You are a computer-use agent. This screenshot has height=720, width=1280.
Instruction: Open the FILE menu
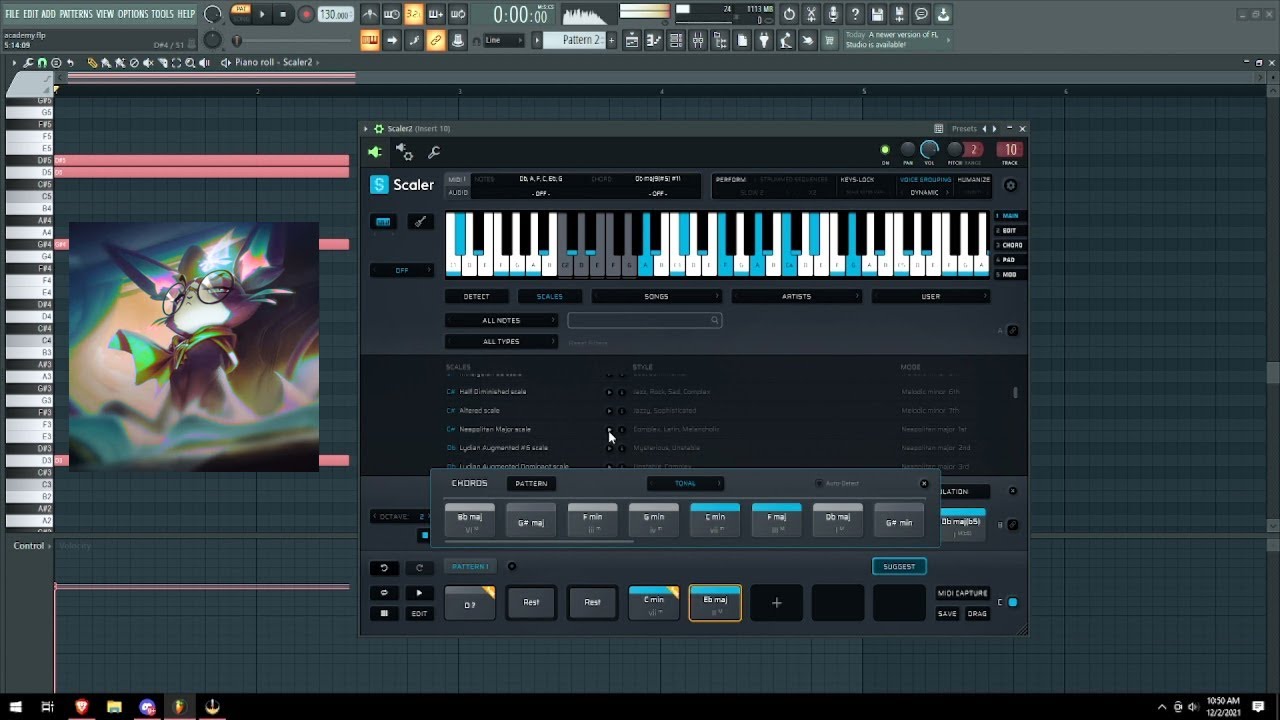(12, 14)
